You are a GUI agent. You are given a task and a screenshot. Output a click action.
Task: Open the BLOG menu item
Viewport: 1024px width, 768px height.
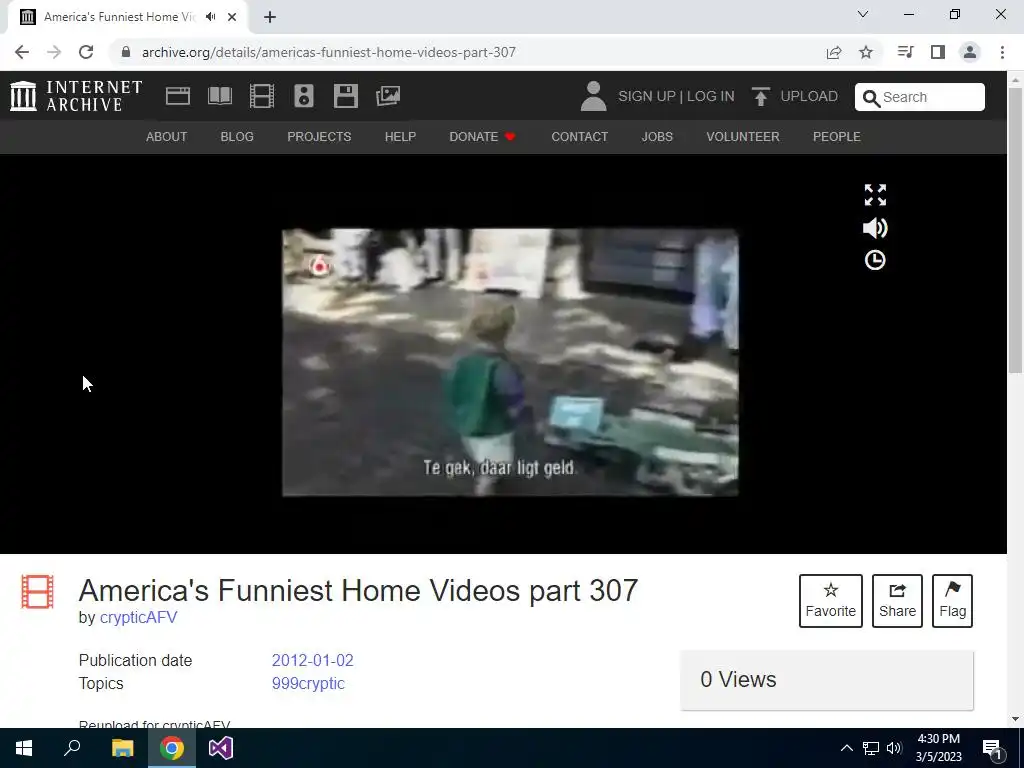237,136
